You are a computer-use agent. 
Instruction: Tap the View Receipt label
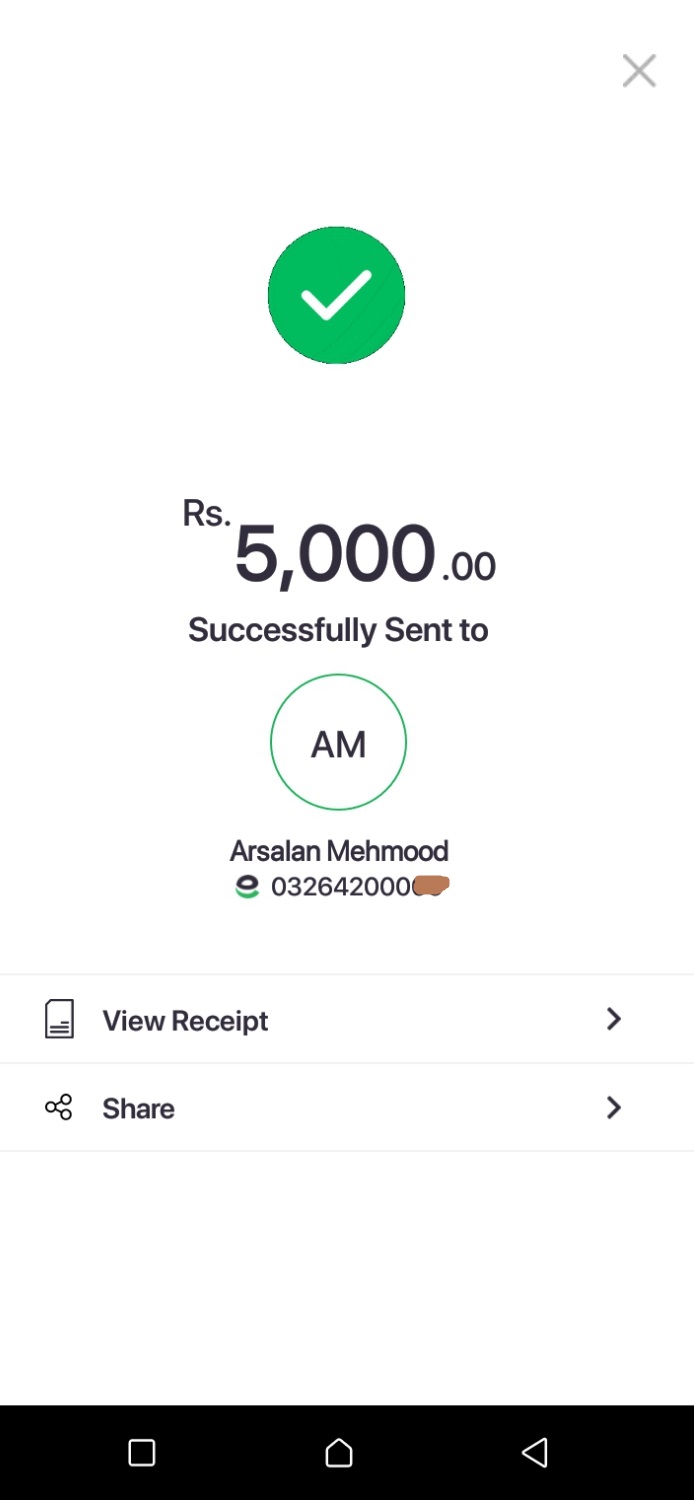click(x=185, y=1020)
